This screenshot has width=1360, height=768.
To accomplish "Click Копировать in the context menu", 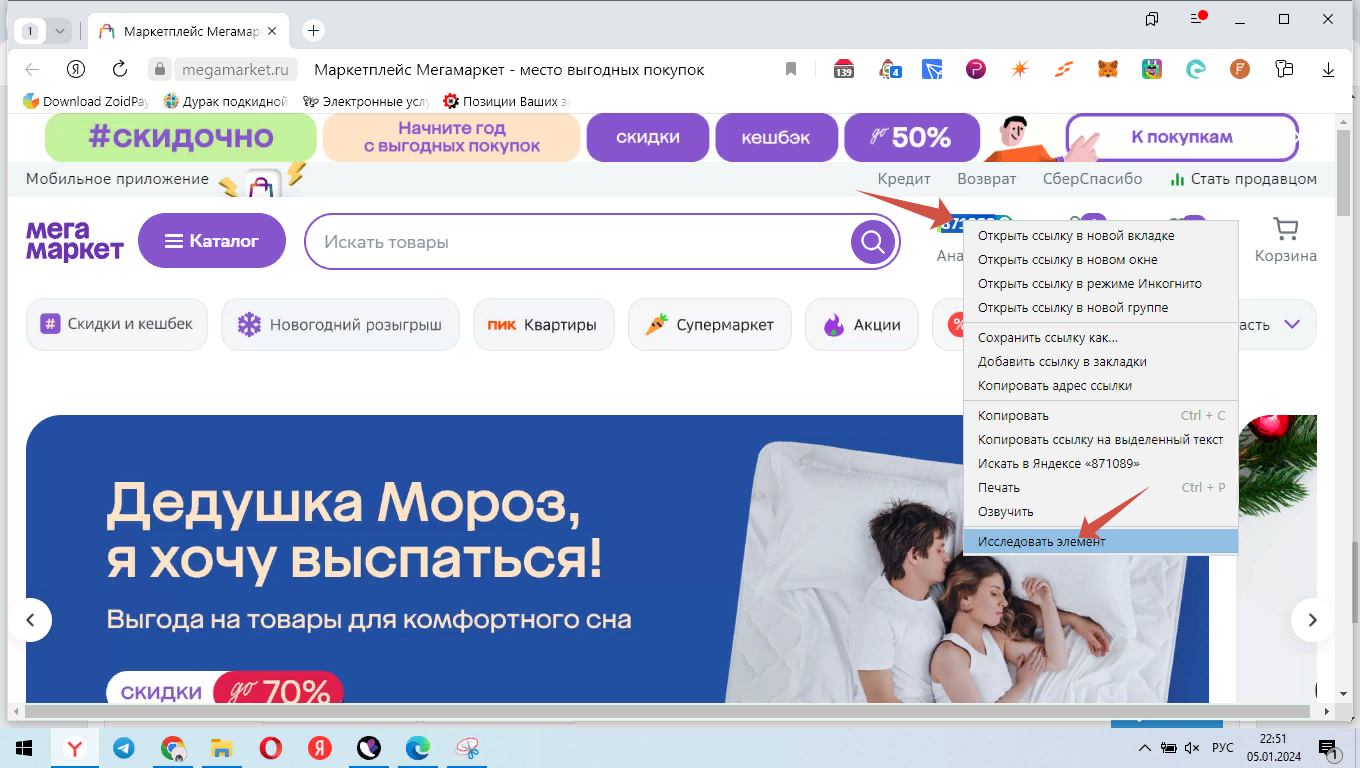I will 1100,416.
